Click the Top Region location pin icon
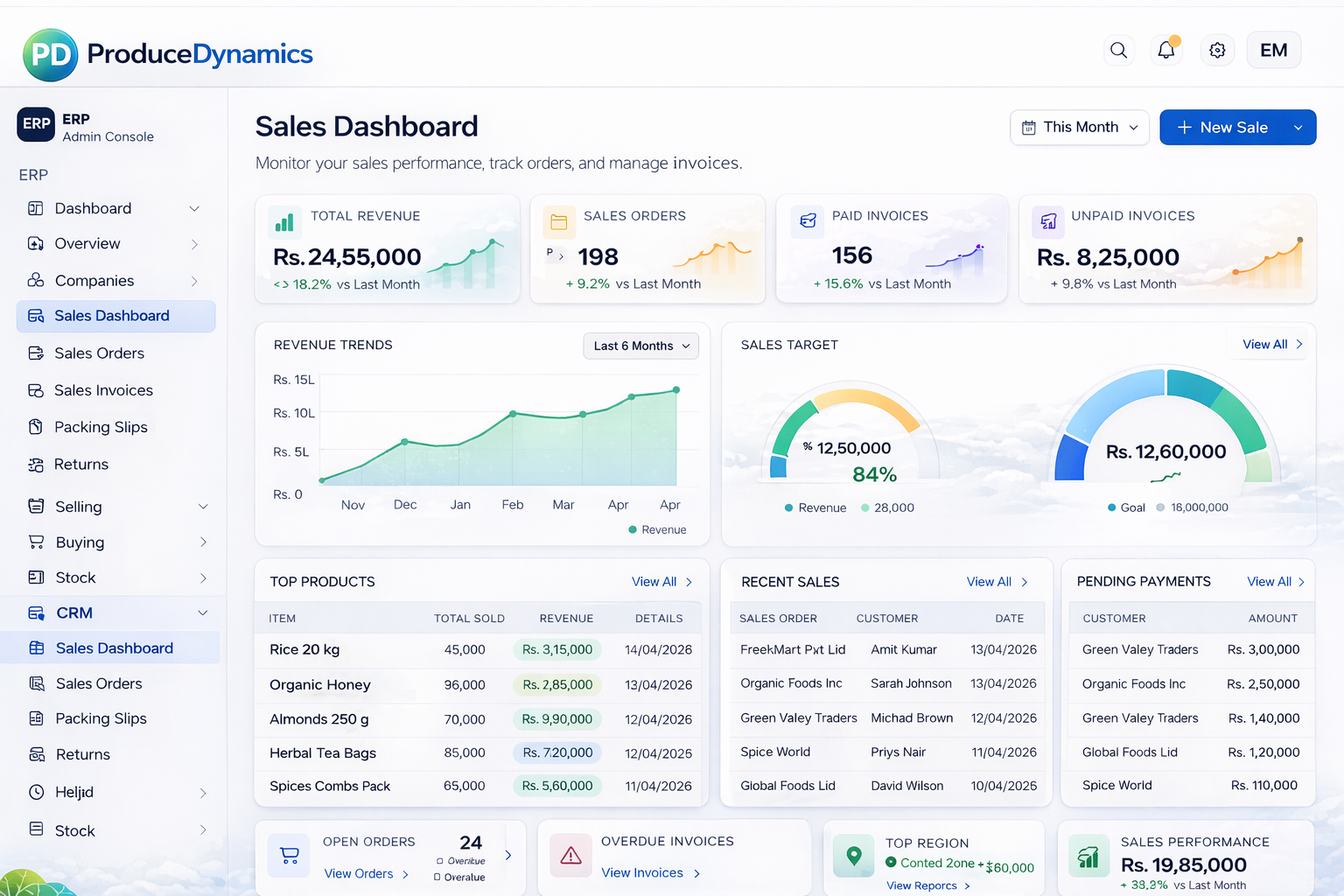Image resolution: width=1344 pixels, height=896 pixels. tap(853, 856)
